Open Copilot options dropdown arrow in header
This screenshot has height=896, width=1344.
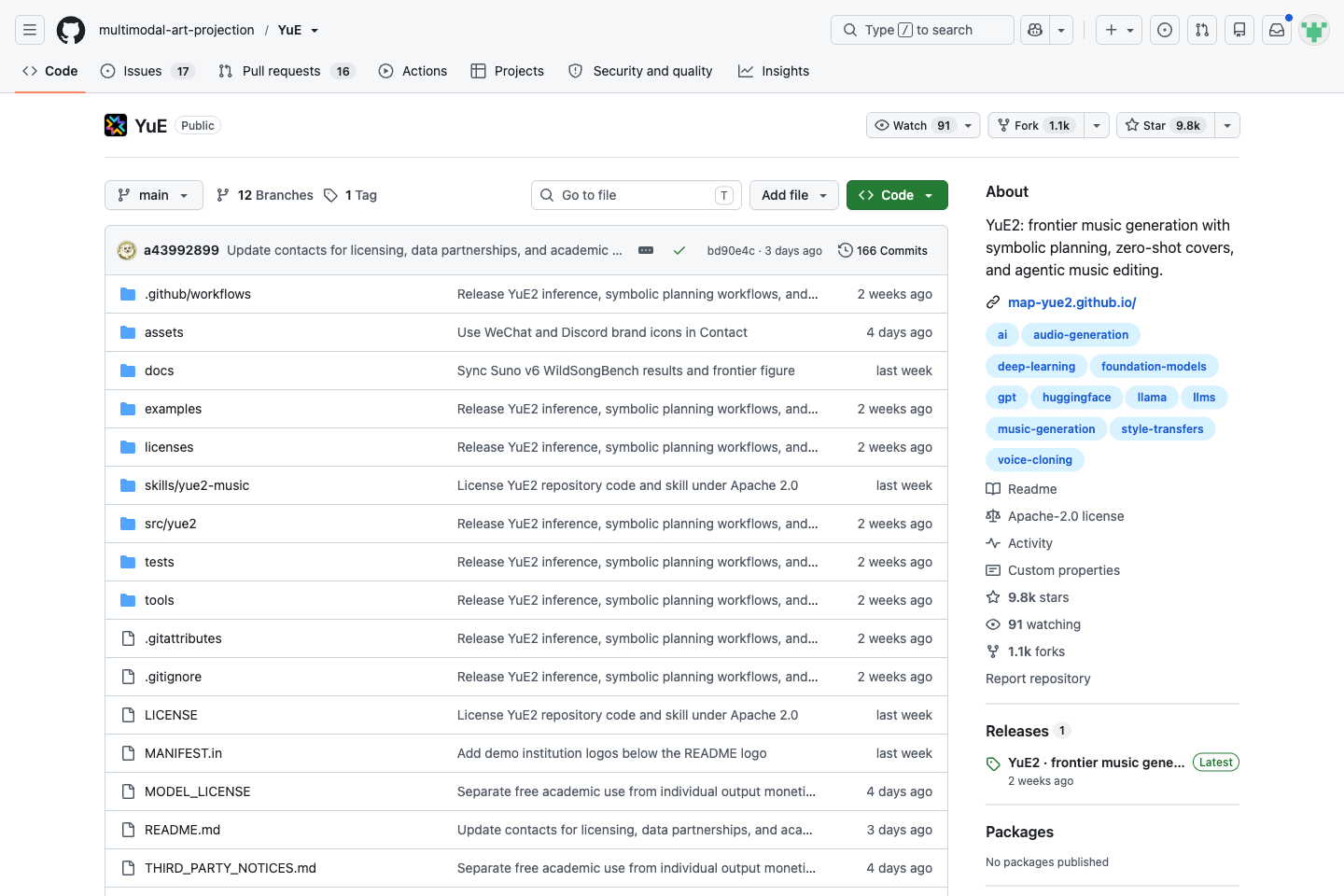pyautogui.click(x=1061, y=30)
